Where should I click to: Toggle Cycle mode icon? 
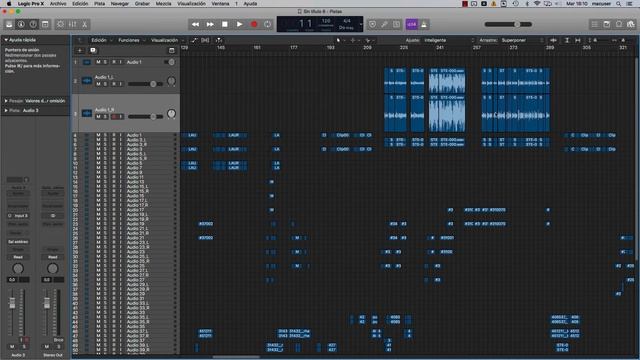(x=268, y=24)
